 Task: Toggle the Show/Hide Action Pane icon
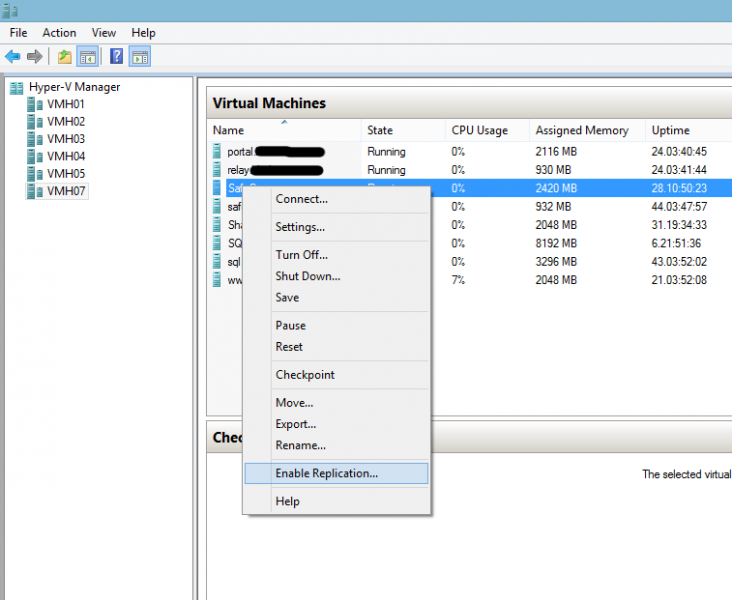click(140, 56)
